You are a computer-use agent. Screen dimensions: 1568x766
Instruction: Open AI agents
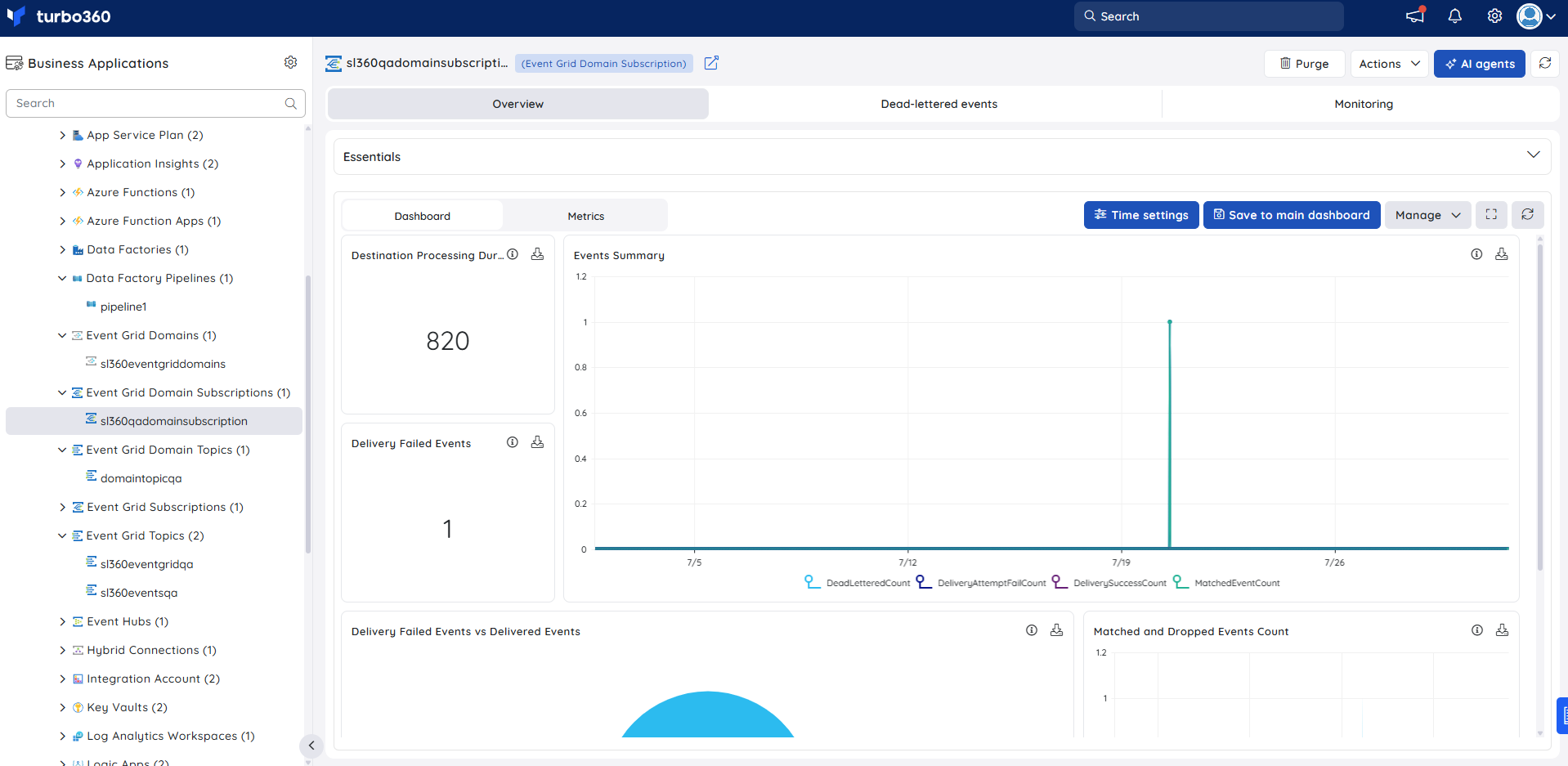[1479, 64]
